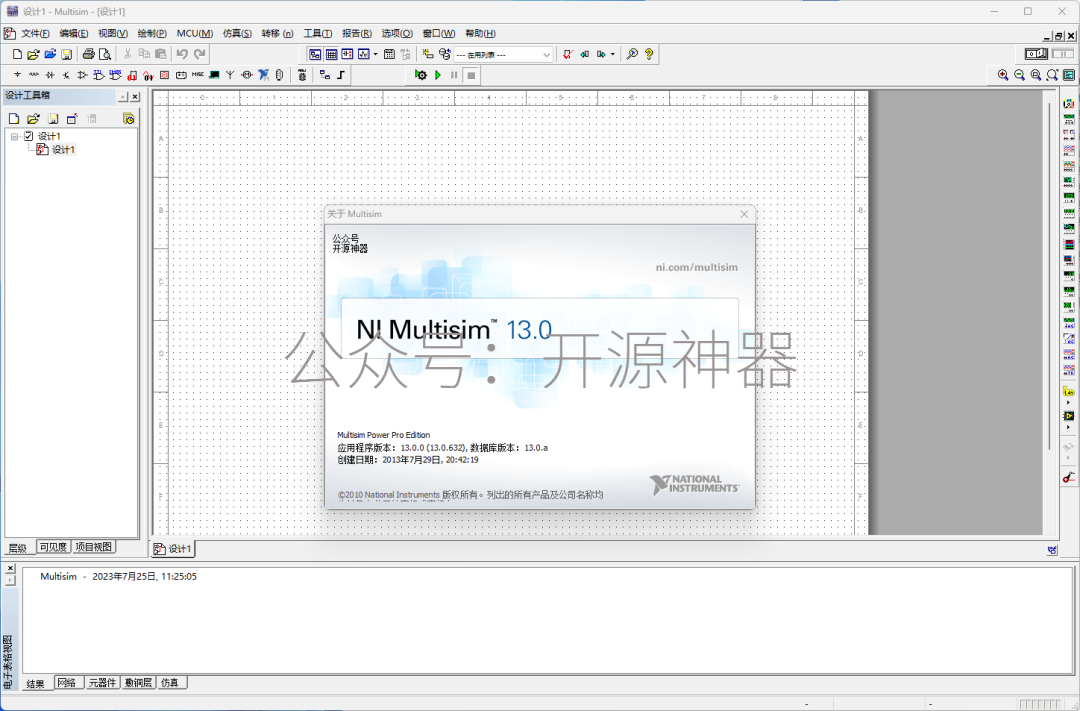Save from the Design Toolbox toolbar

53,118
